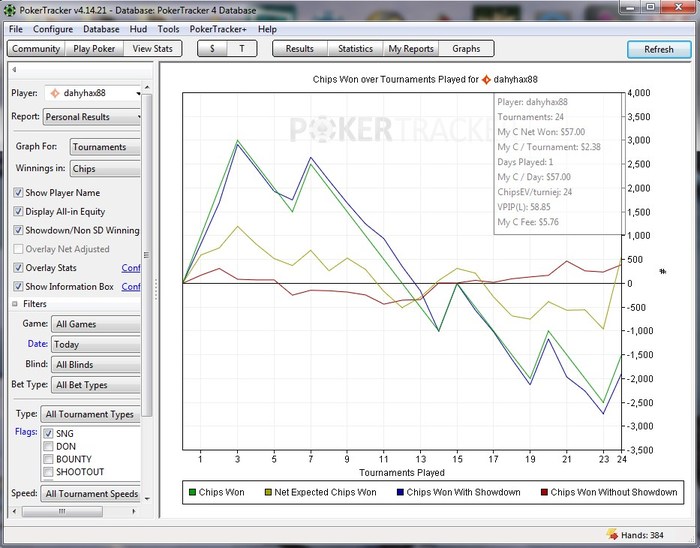The width and height of the screenshot is (700, 548).
Task: Click the Date filter label link
Action: point(38,344)
